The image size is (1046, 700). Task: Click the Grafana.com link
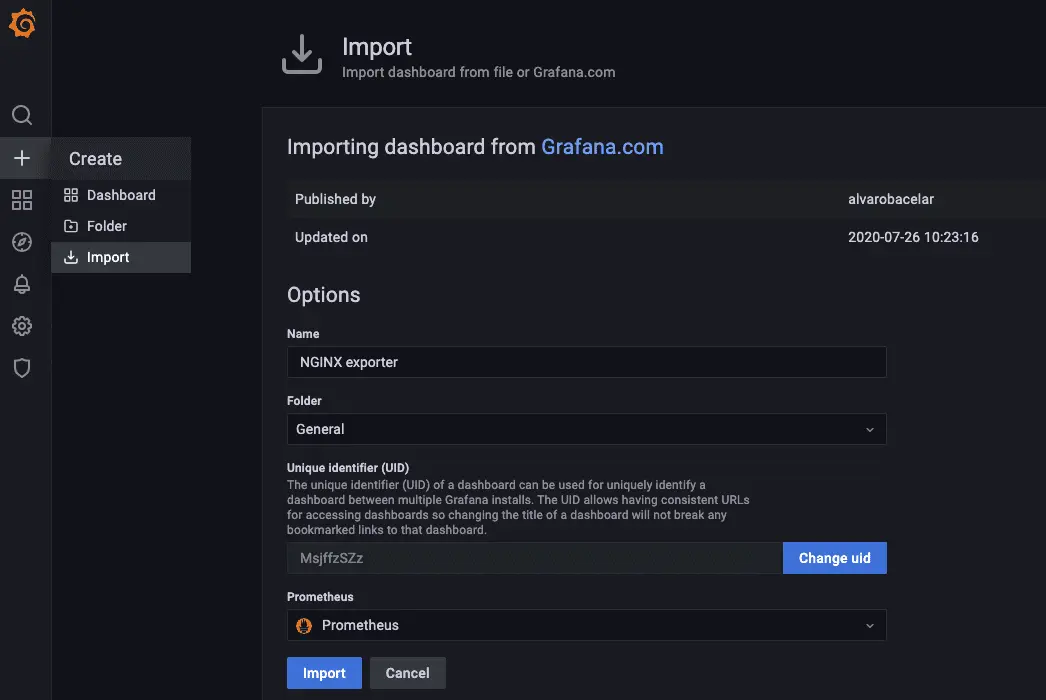(x=602, y=146)
